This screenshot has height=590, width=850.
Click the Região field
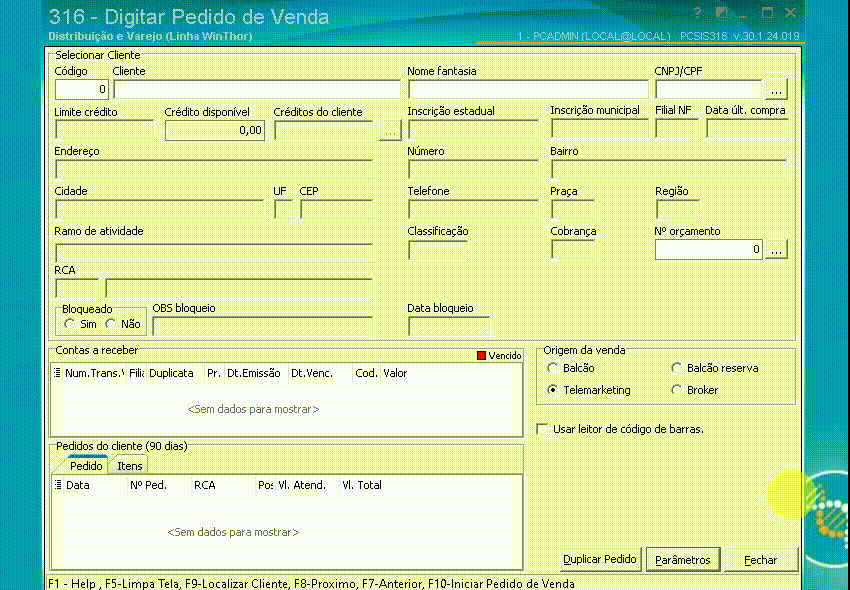(x=677, y=209)
